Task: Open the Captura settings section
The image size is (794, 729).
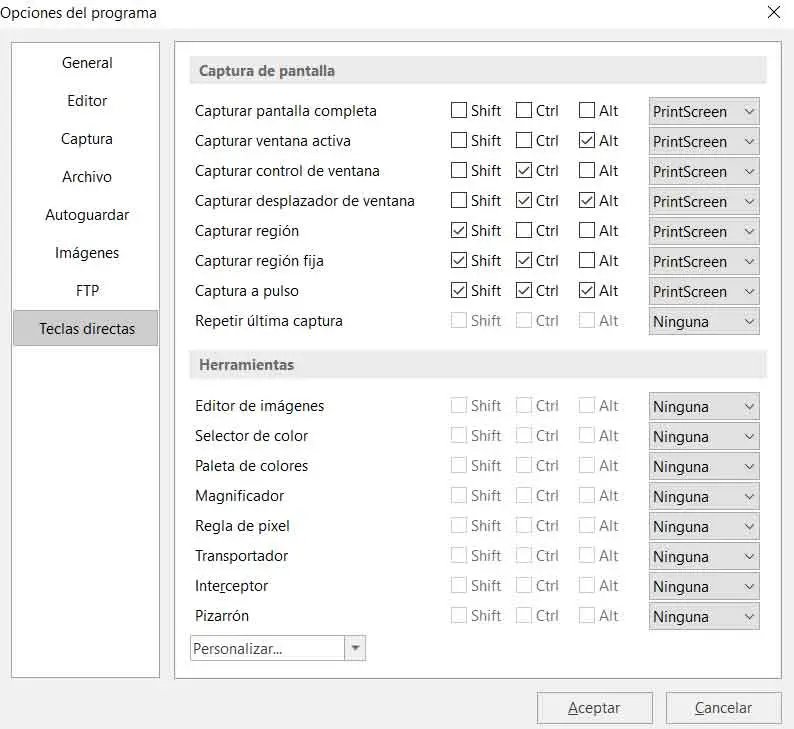Action: click(x=87, y=139)
